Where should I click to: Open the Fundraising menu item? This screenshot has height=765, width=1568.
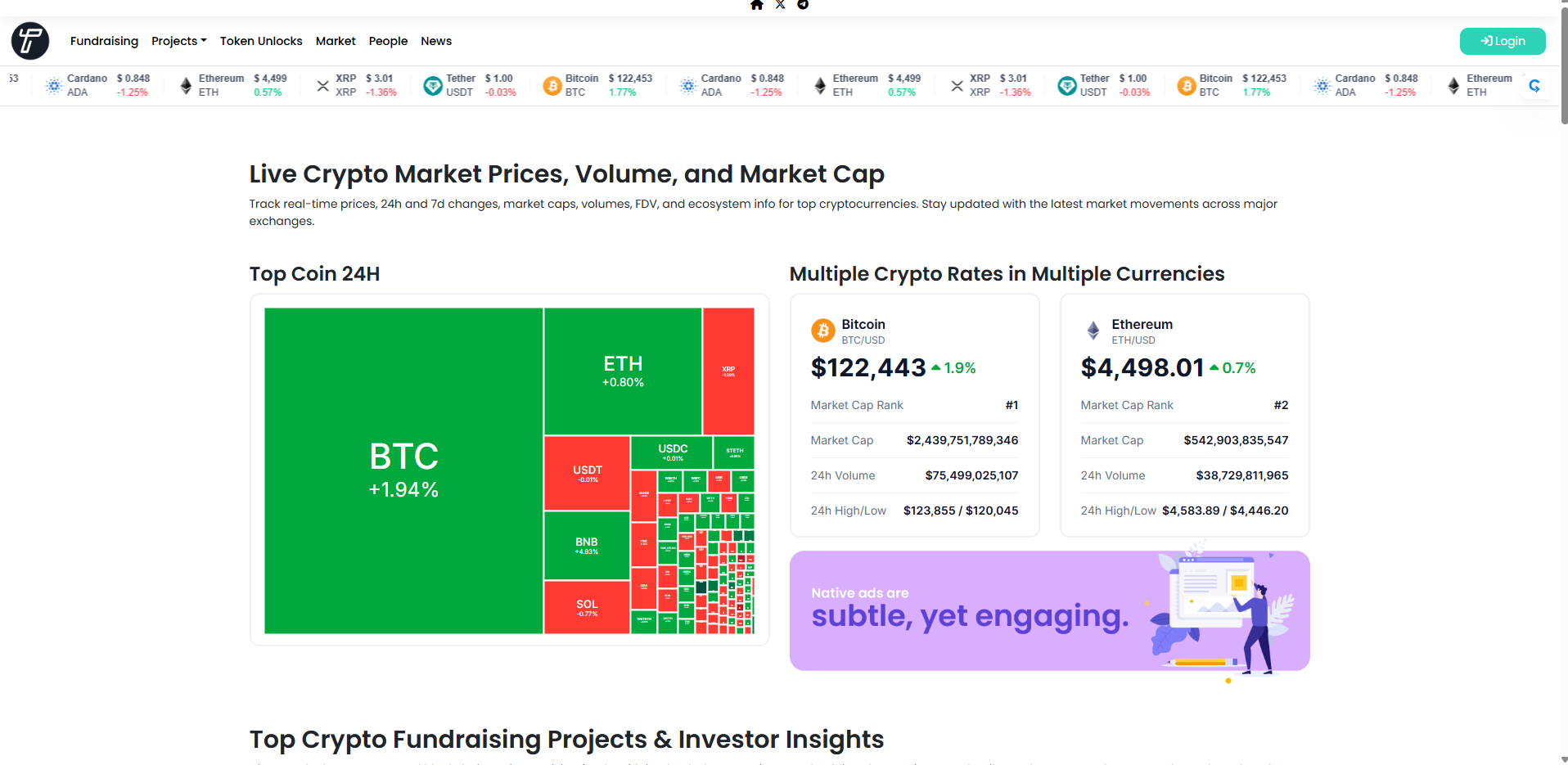104,41
